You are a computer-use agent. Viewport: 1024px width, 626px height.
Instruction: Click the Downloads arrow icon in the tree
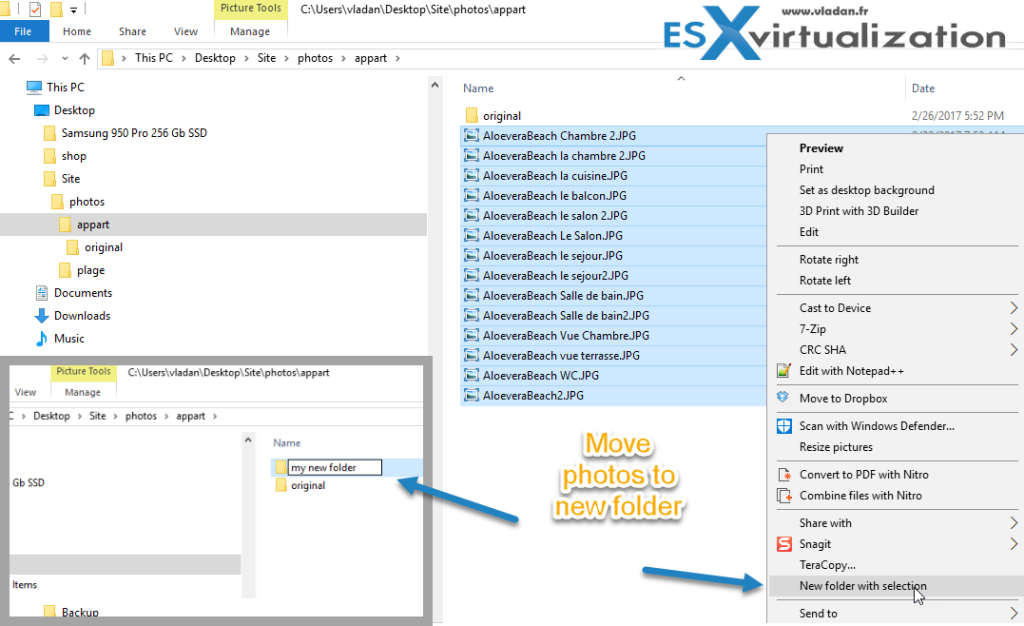[x=42, y=316]
